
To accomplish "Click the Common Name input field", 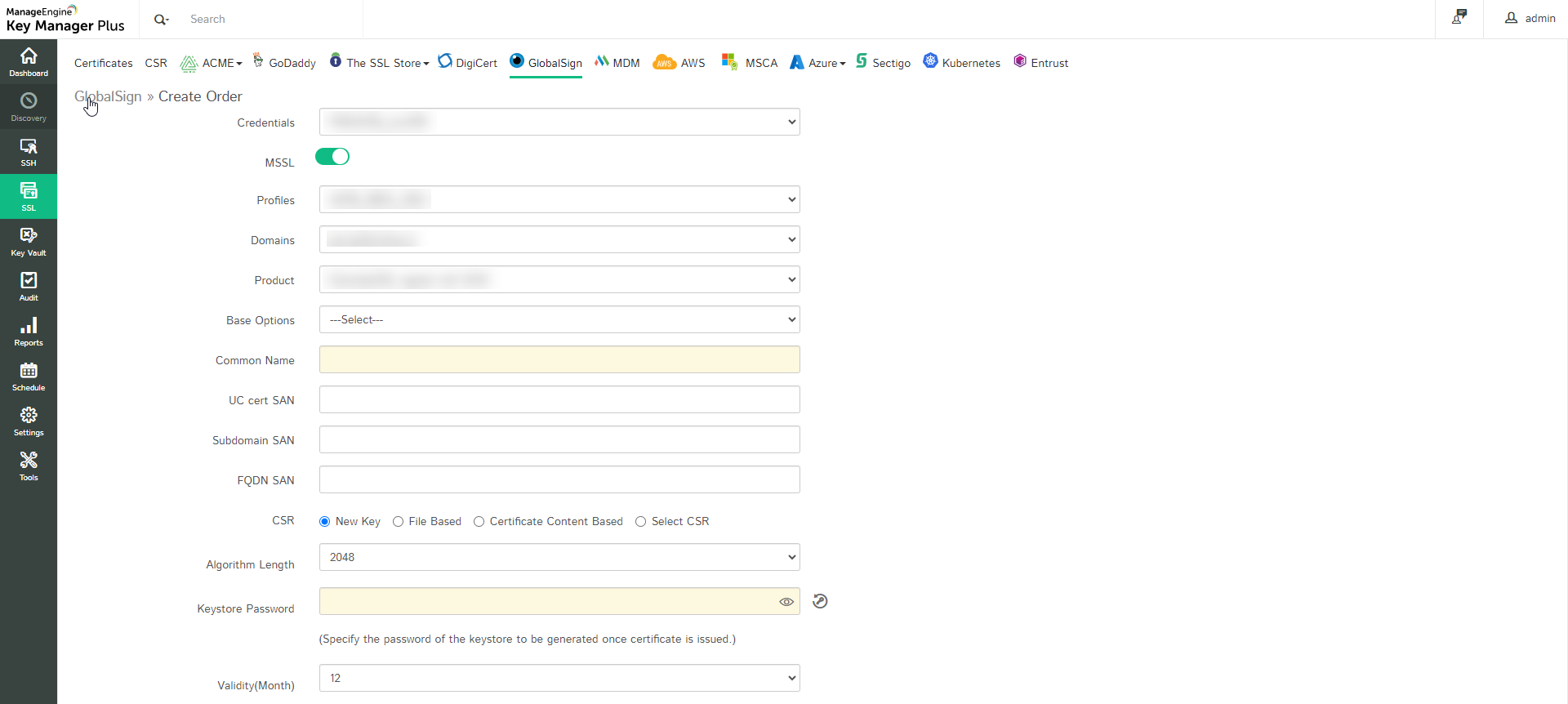I will click(x=559, y=359).
